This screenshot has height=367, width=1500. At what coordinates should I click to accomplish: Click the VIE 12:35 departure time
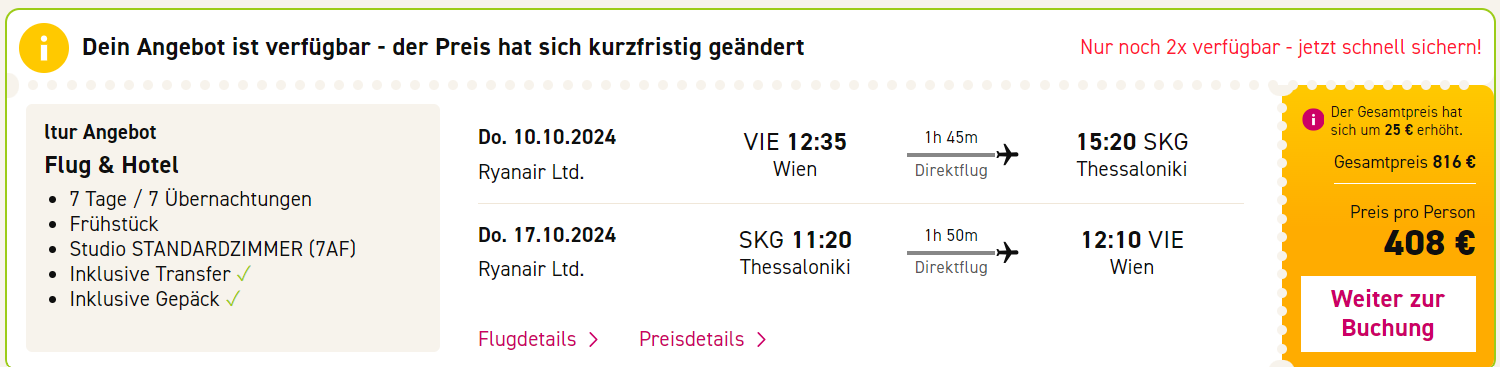click(795, 142)
